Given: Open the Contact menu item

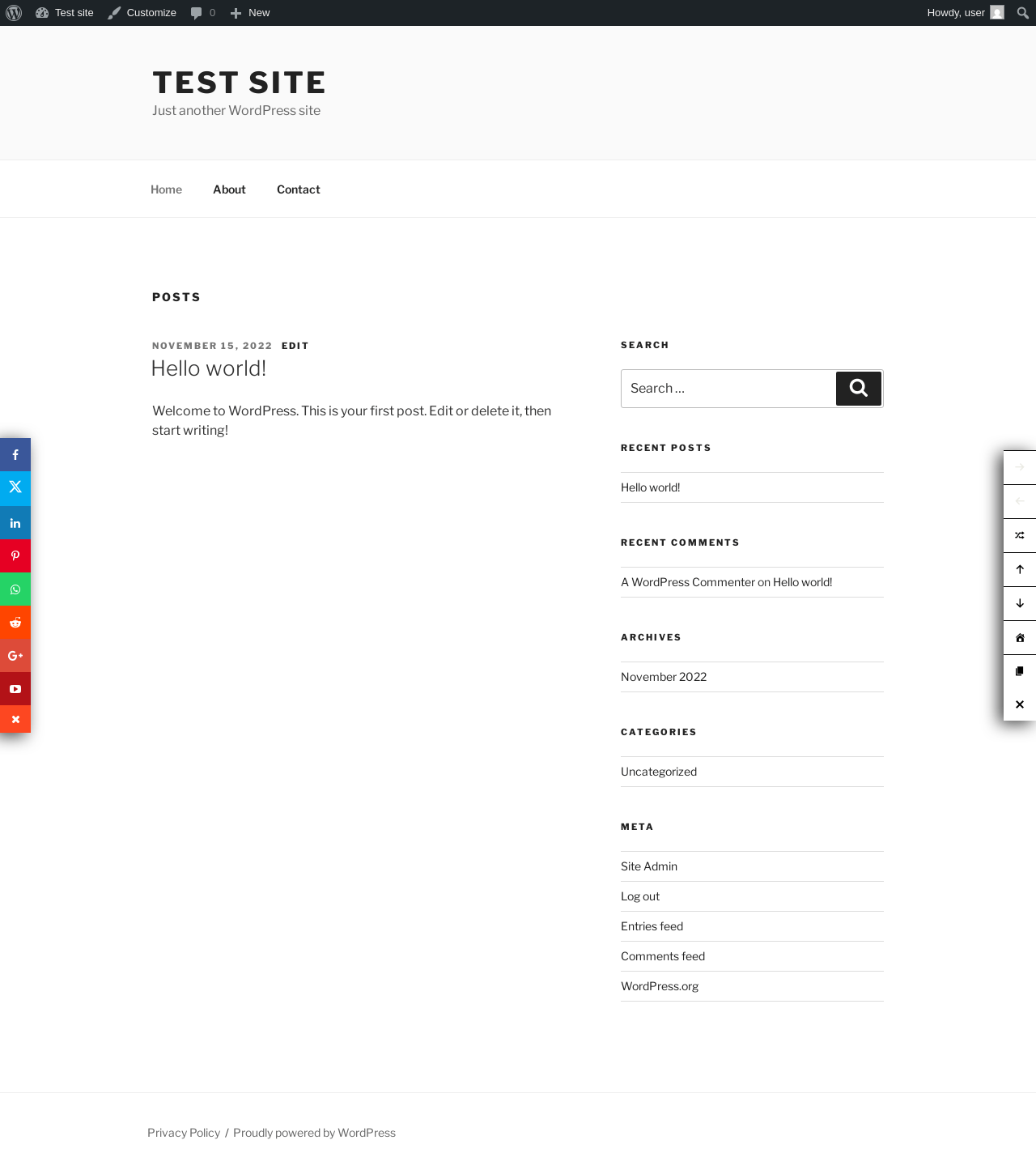Looking at the screenshot, I should point(299,189).
